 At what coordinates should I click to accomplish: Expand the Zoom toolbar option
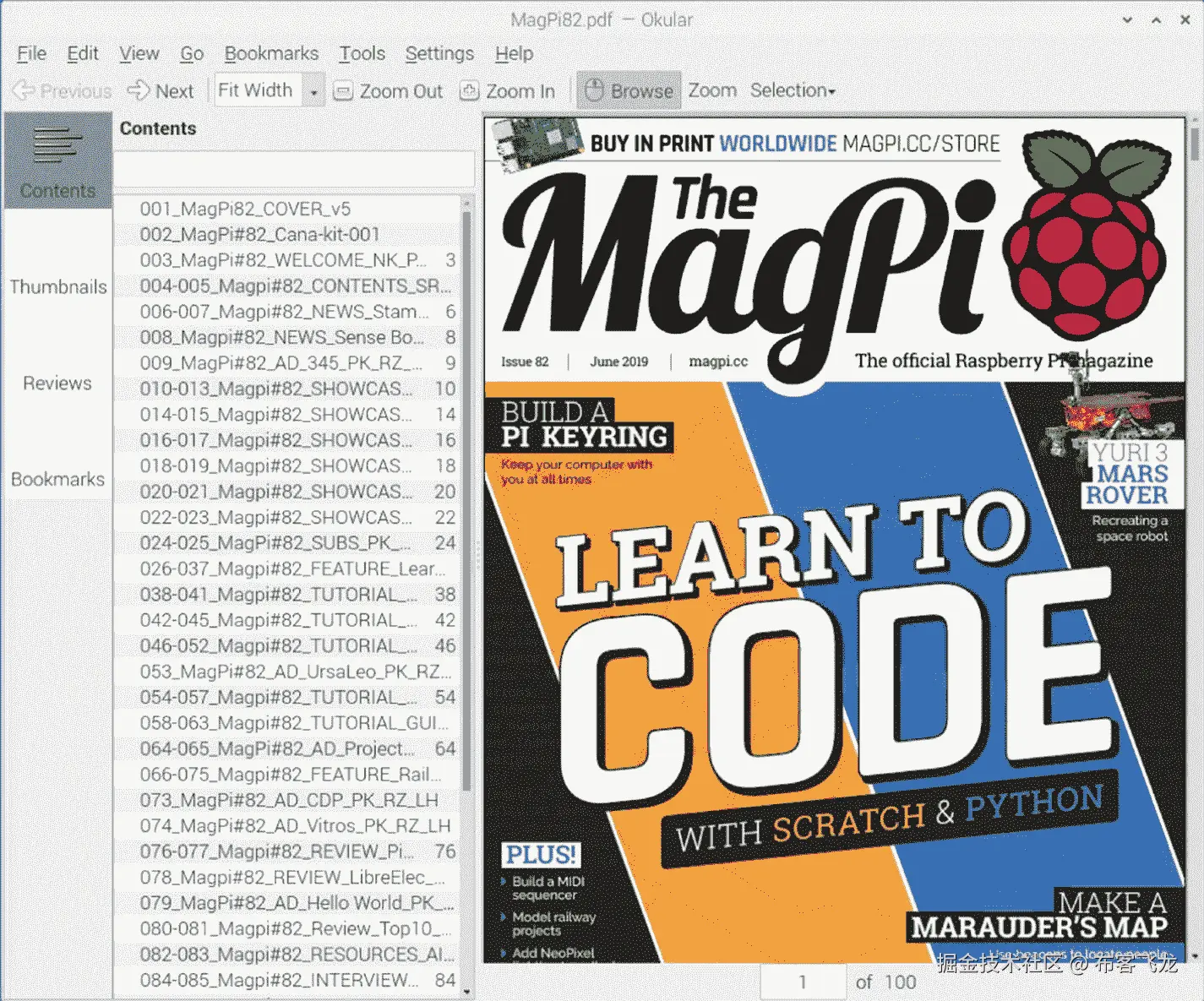(712, 90)
